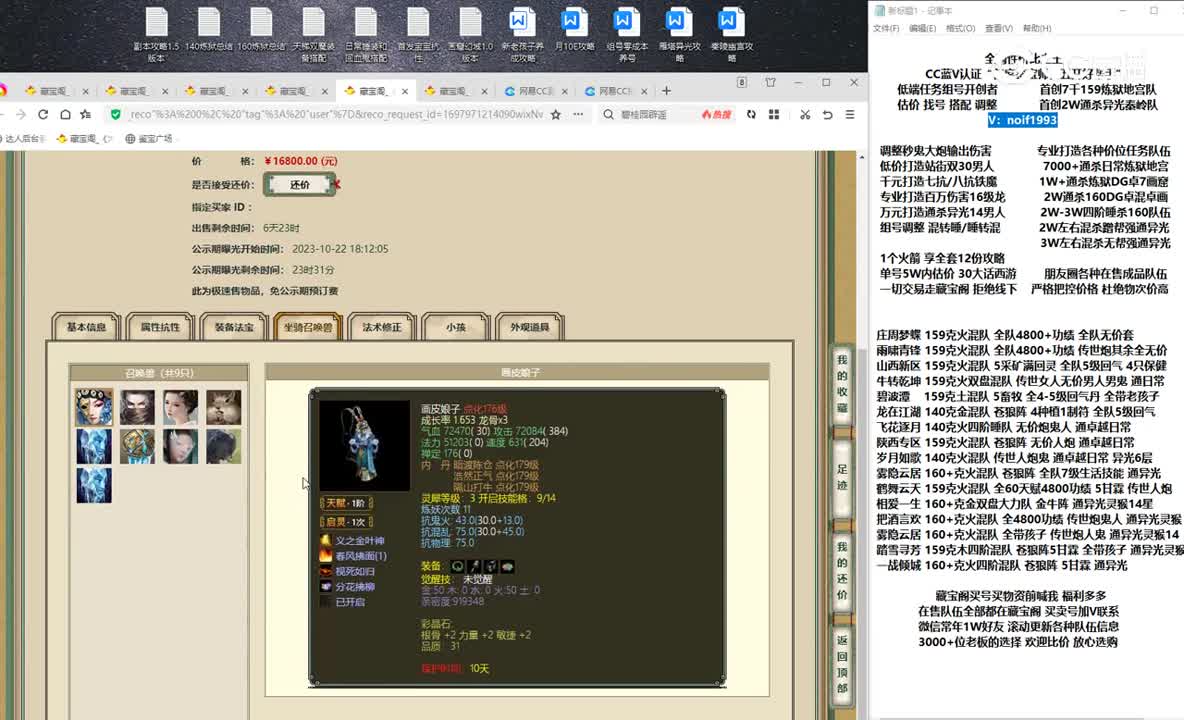Click the price text ¥16800.00 (元)
Screen dimensions: 1184x720
point(301,161)
